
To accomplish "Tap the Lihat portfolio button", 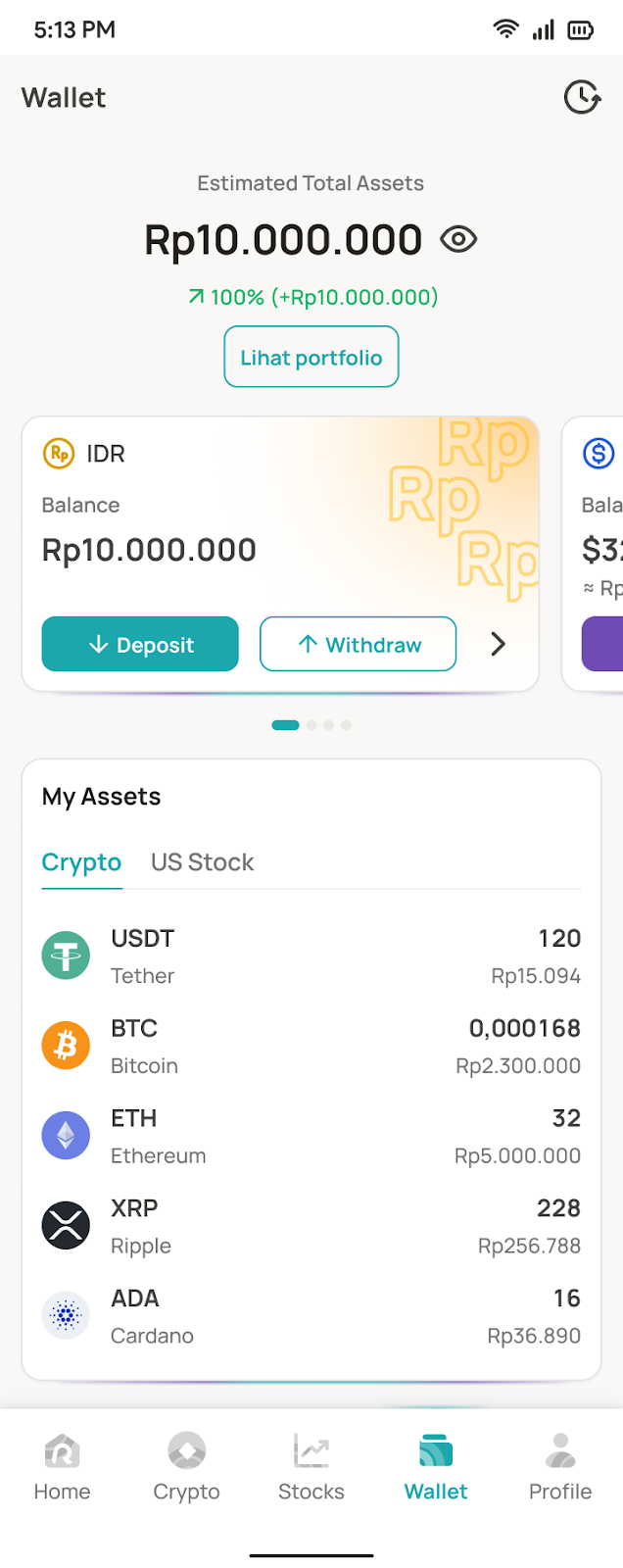I will click(x=311, y=357).
